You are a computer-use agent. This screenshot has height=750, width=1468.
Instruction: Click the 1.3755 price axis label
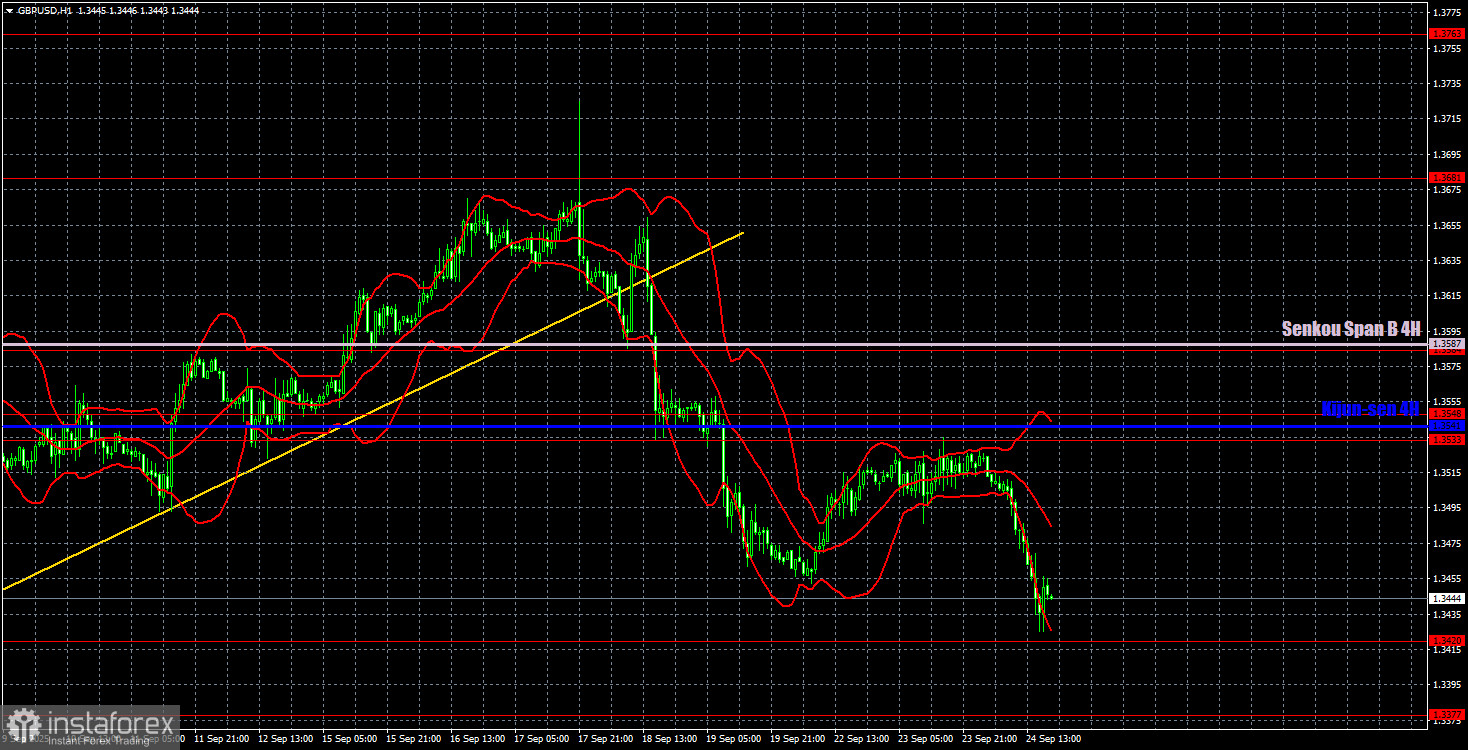[x=1448, y=48]
